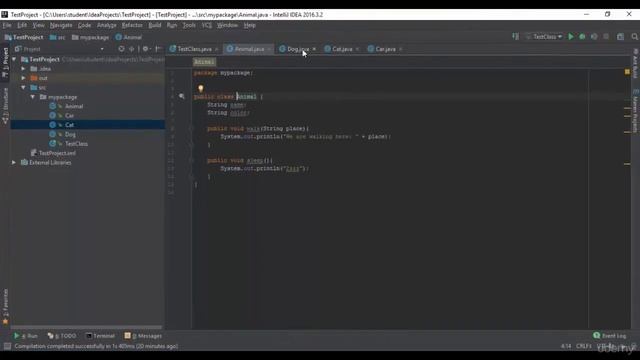Run TestClass with the green play button
Image resolution: width=640 pixels, height=360 pixels.
click(571, 37)
